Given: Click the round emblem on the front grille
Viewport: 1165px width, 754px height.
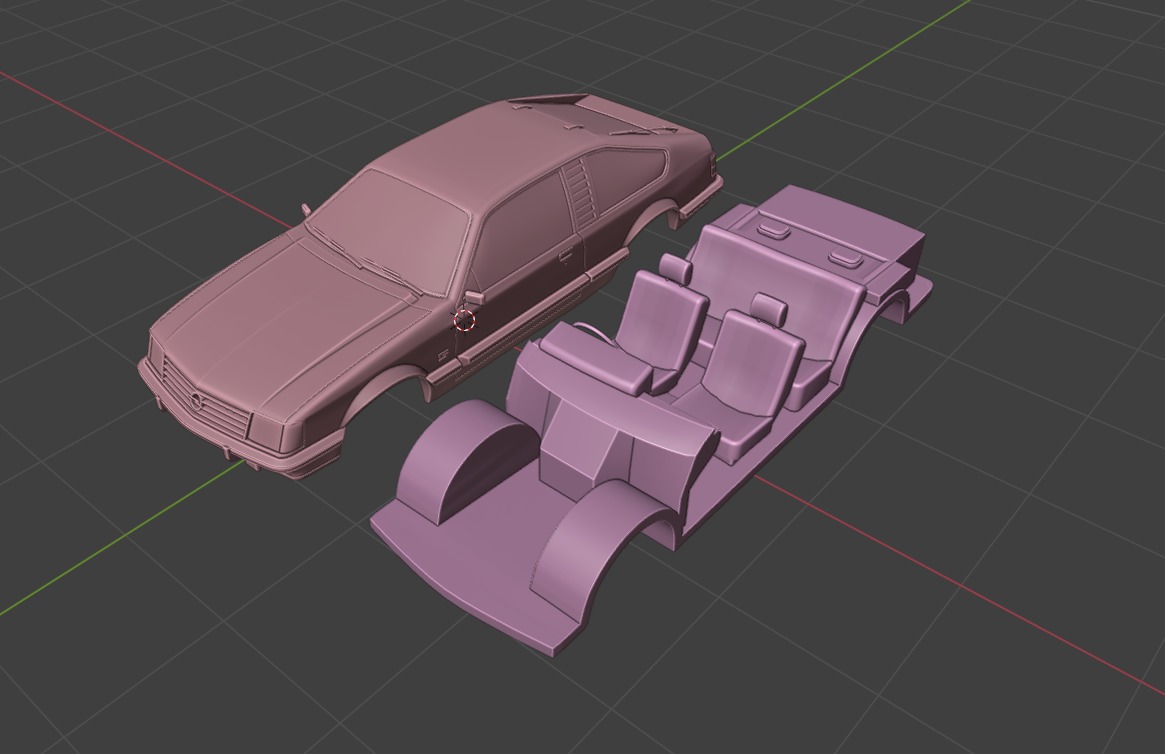Looking at the screenshot, I should point(195,403).
